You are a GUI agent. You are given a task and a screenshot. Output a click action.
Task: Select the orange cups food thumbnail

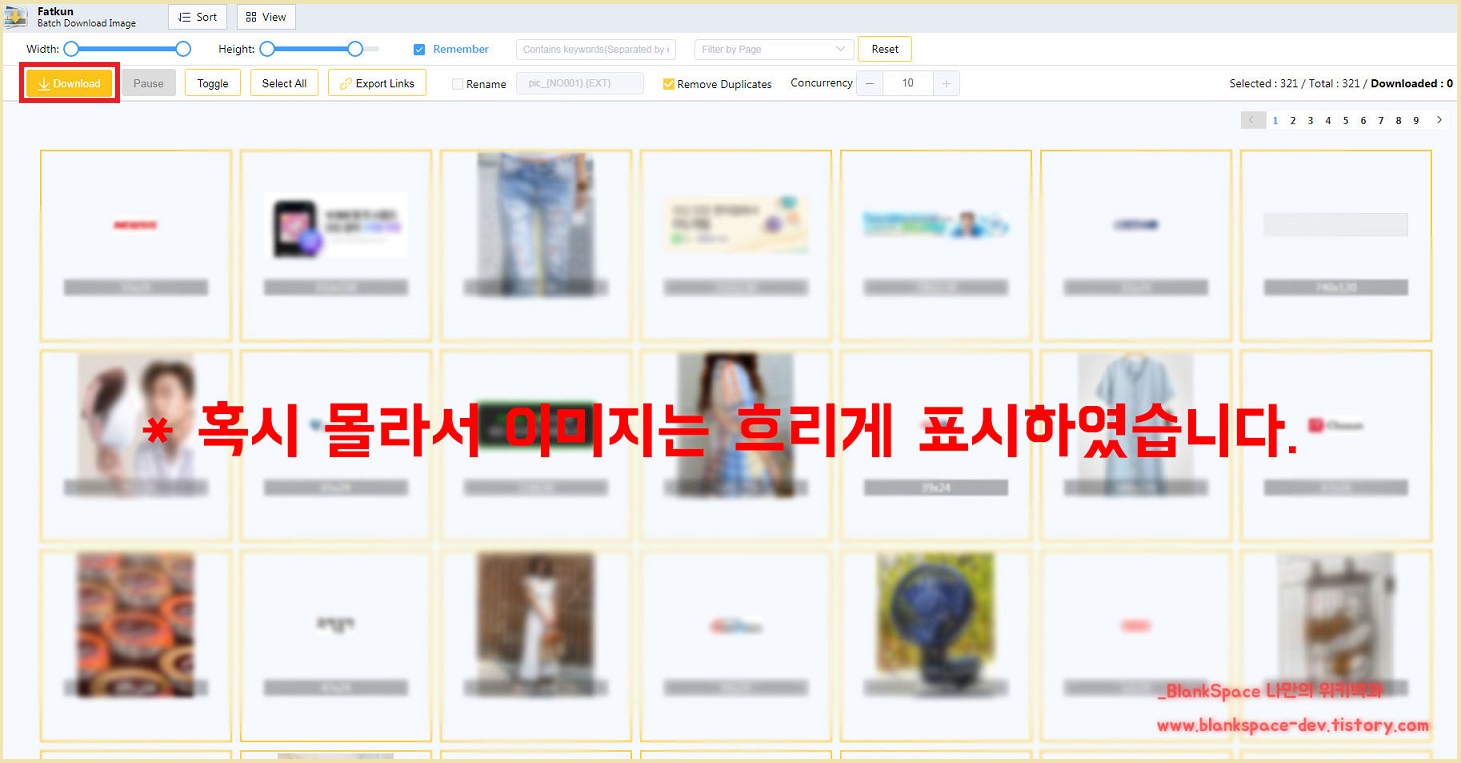click(x=136, y=646)
